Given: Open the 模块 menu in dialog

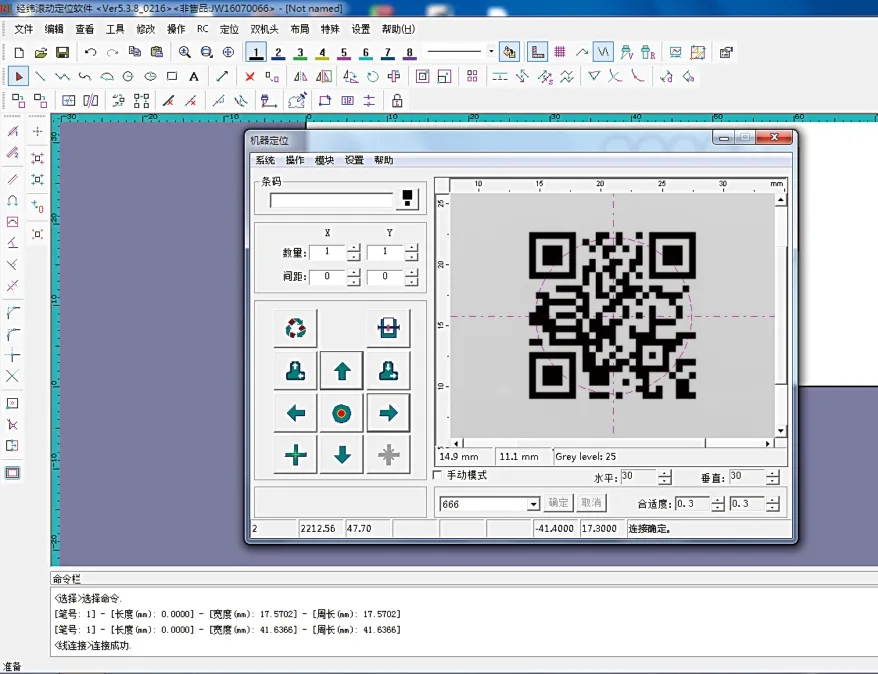Looking at the screenshot, I should [324, 160].
